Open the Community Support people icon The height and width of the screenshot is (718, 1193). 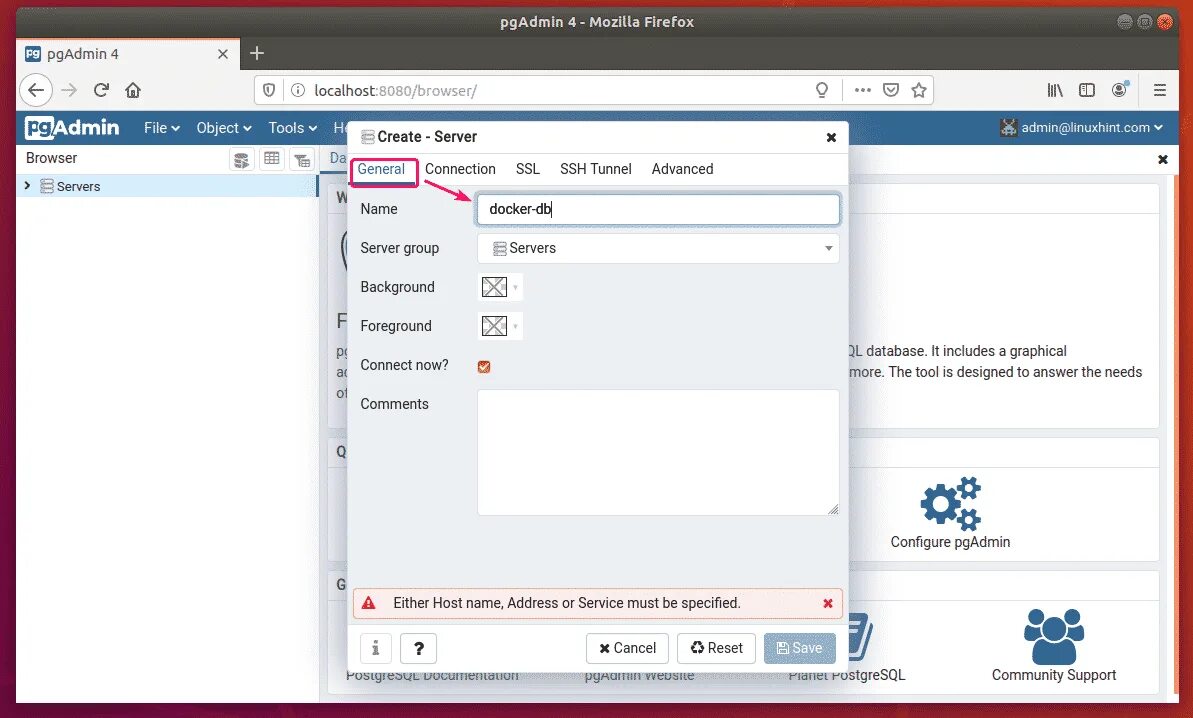(1054, 637)
